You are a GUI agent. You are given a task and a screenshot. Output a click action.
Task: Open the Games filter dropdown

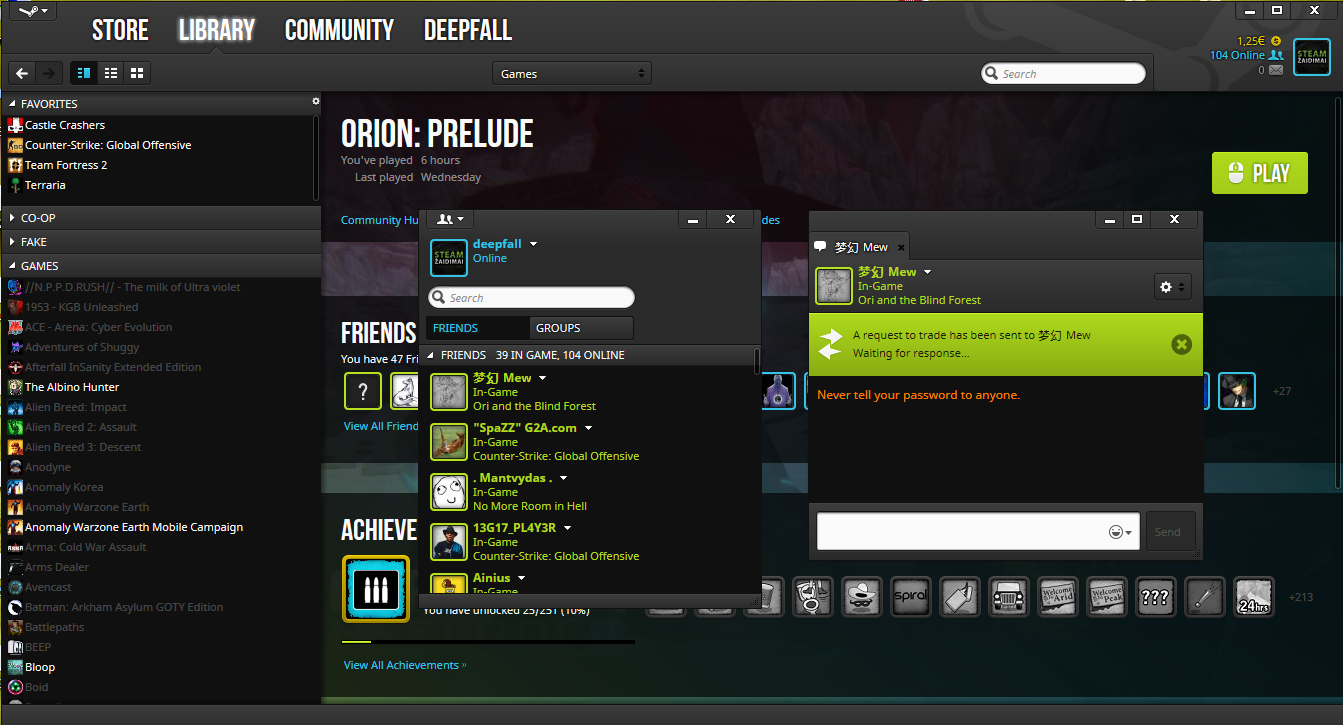[x=572, y=73]
